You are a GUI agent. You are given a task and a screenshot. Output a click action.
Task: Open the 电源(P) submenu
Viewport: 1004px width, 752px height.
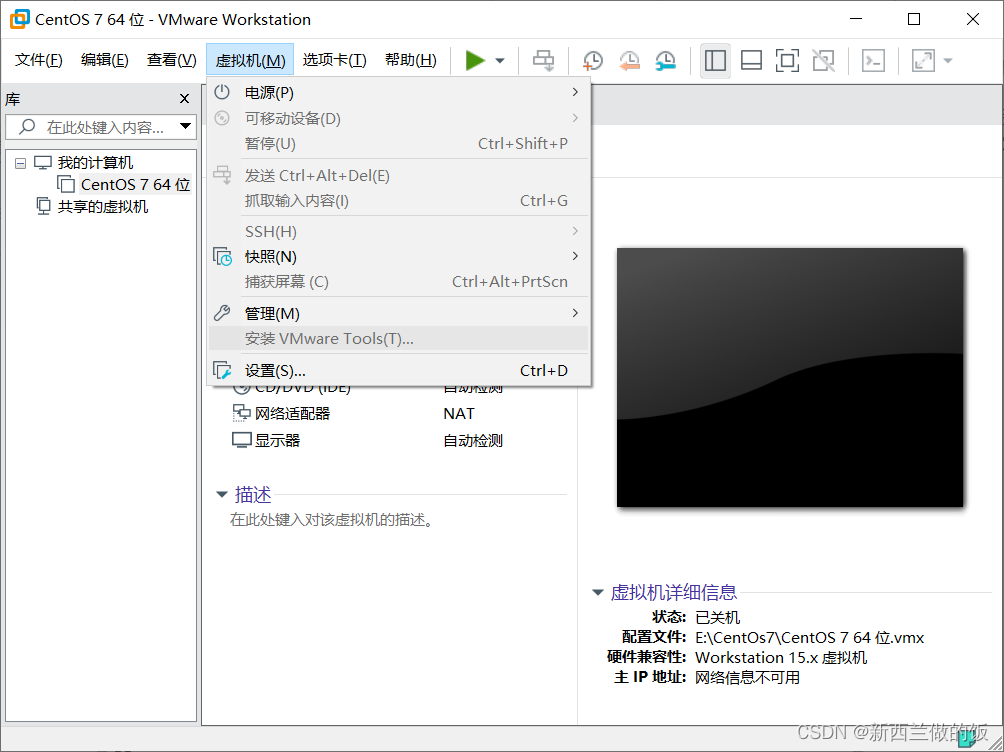pyautogui.click(x=398, y=93)
